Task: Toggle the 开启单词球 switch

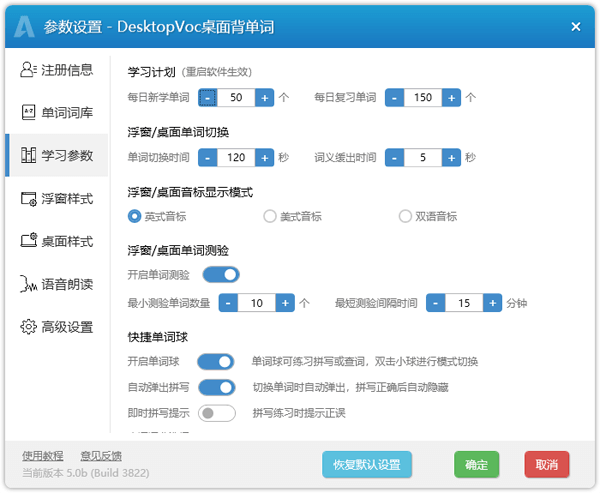Action: (216, 361)
